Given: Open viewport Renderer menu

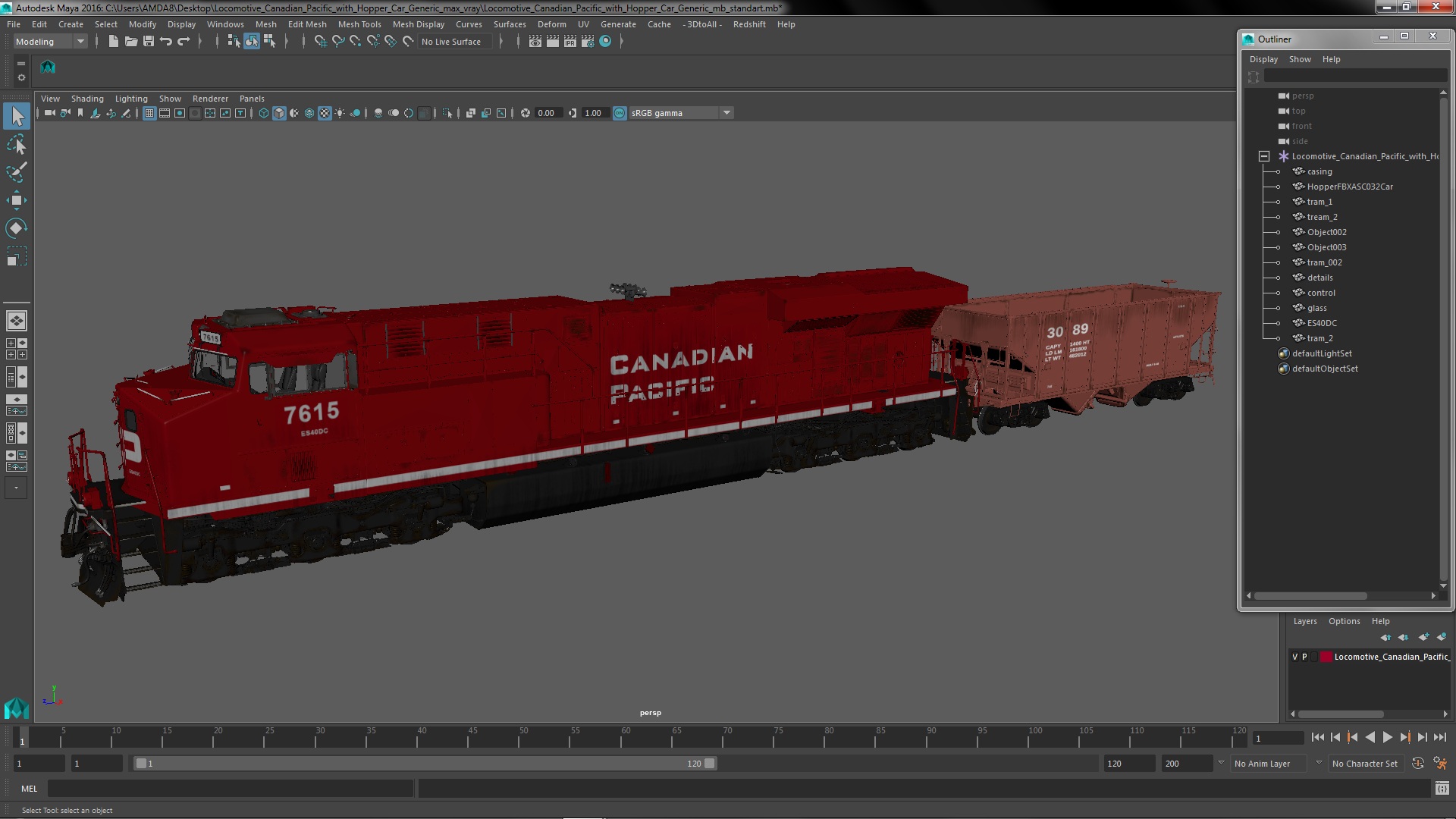Looking at the screenshot, I should [210, 99].
